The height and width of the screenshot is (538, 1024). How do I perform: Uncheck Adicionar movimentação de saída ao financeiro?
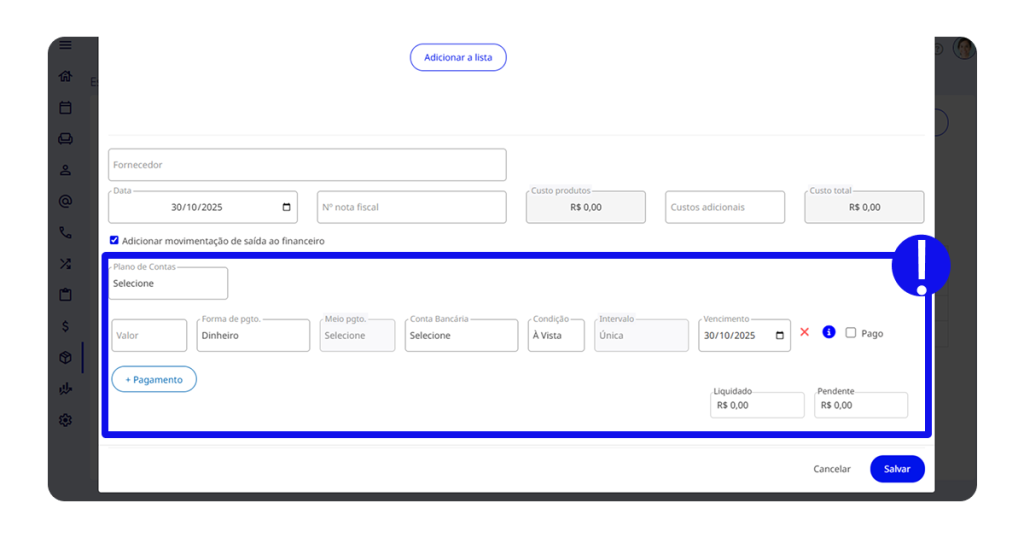114,241
